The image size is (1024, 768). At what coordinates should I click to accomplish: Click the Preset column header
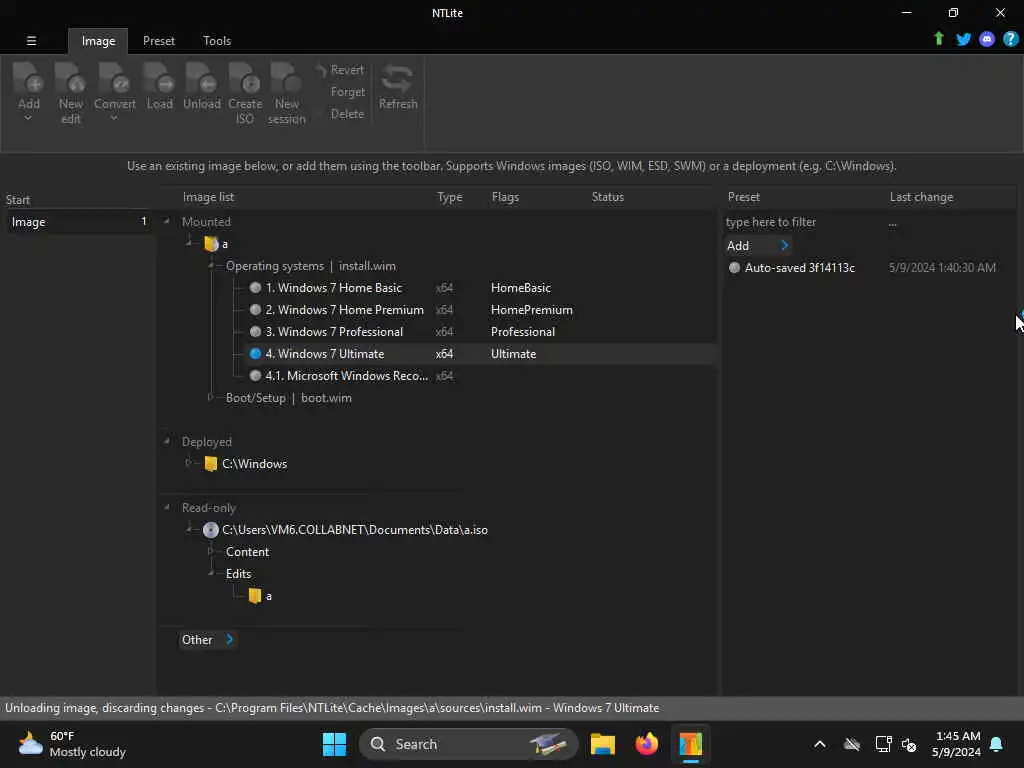(743, 197)
